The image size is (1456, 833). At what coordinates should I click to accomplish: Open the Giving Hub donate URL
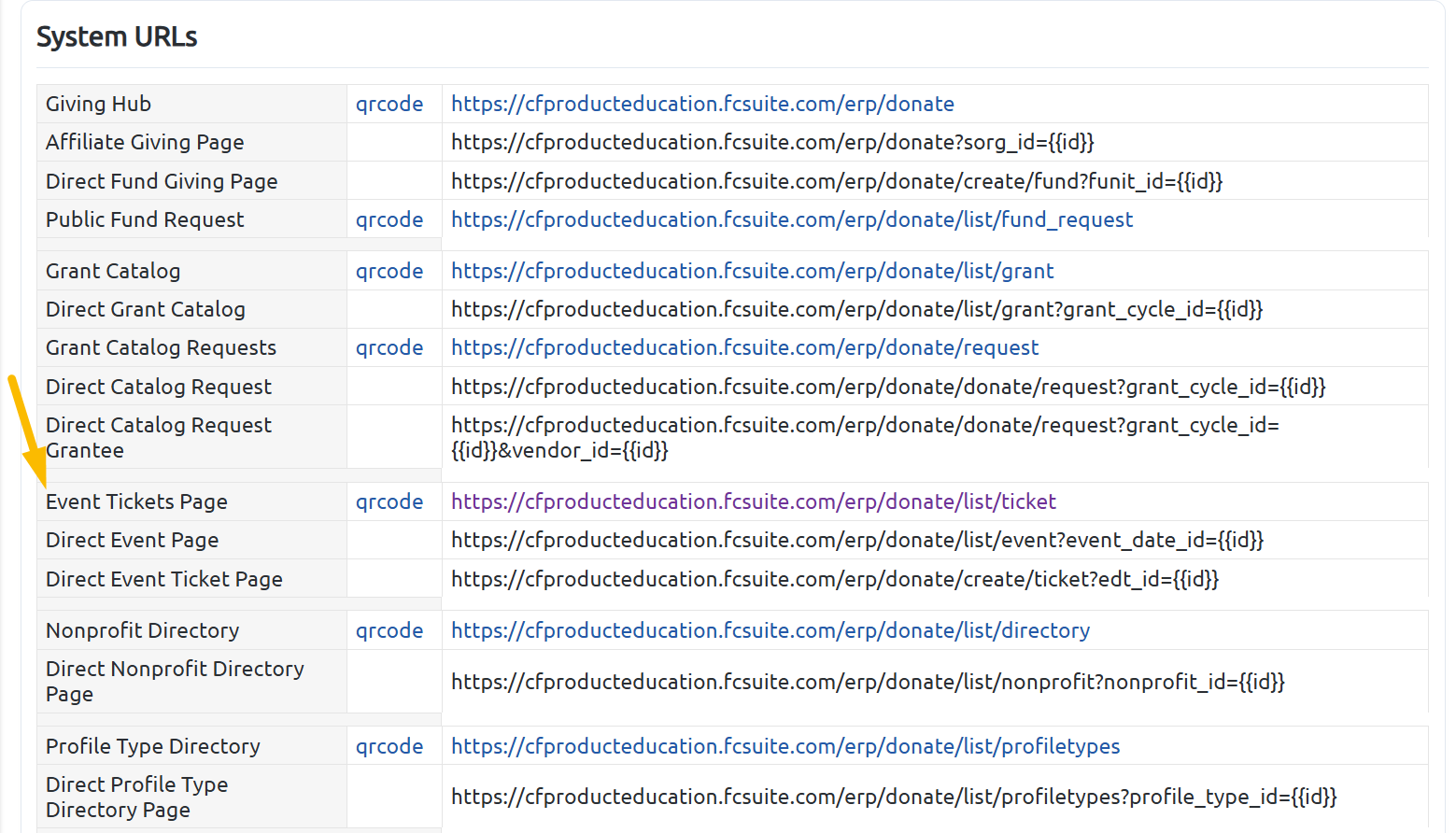coord(702,104)
